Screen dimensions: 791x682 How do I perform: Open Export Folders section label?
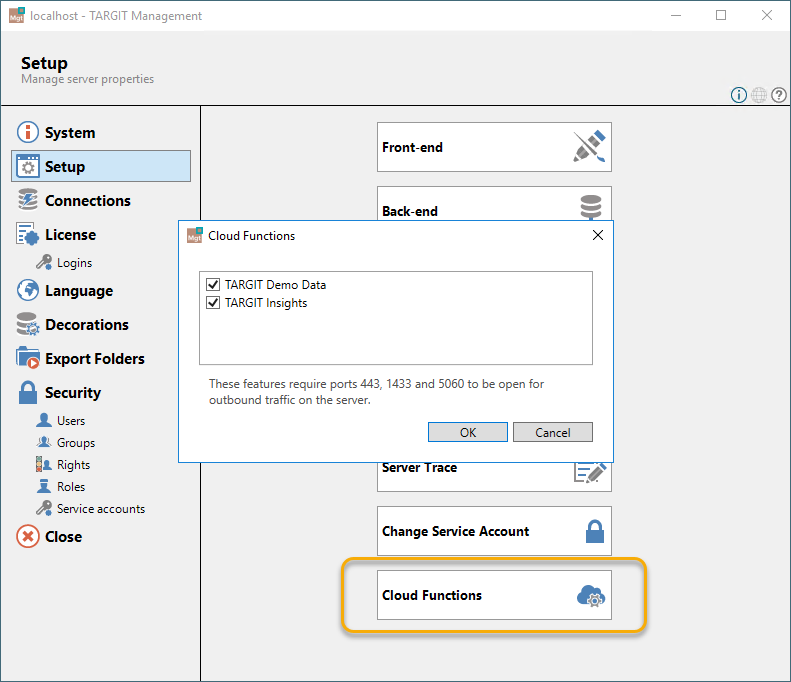[95, 359]
